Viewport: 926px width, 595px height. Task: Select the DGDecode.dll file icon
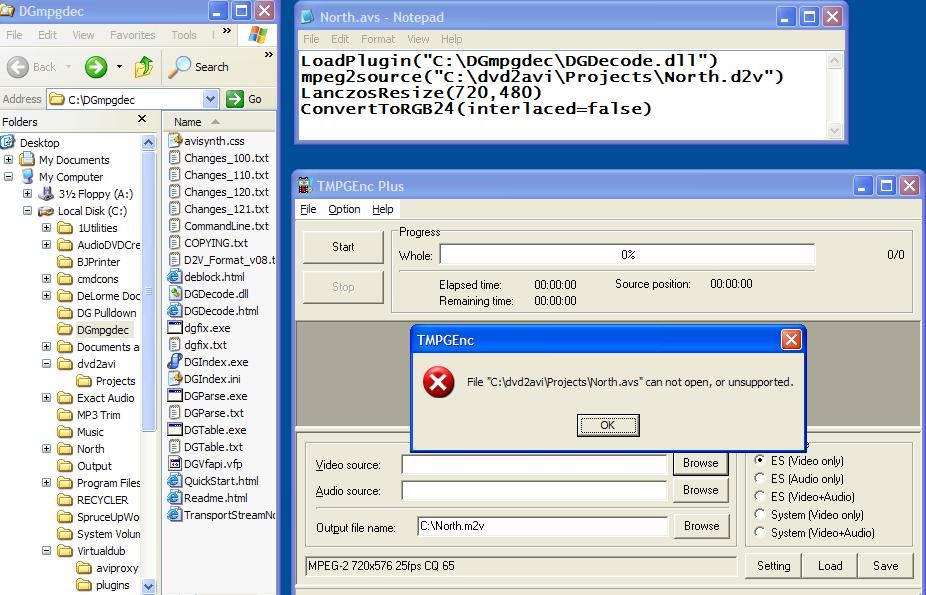pos(175,293)
